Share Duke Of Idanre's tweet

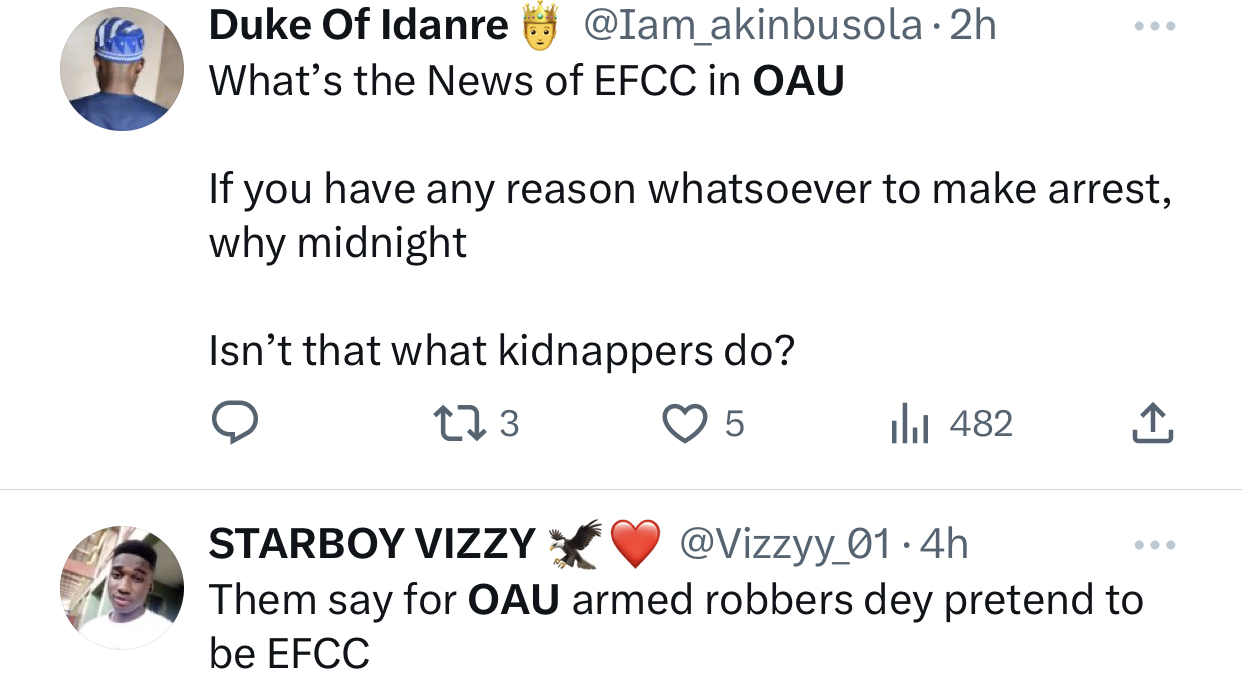point(1151,424)
